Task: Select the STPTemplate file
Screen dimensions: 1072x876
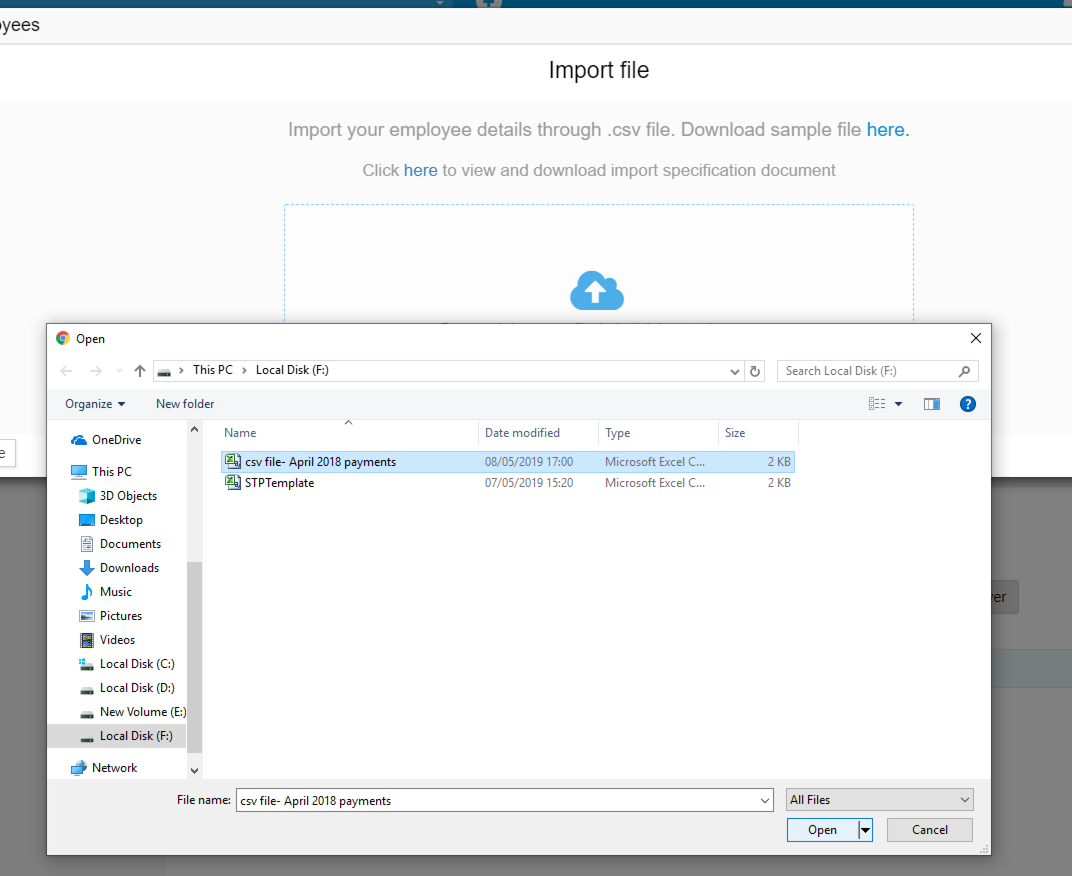Action: point(279,483)
